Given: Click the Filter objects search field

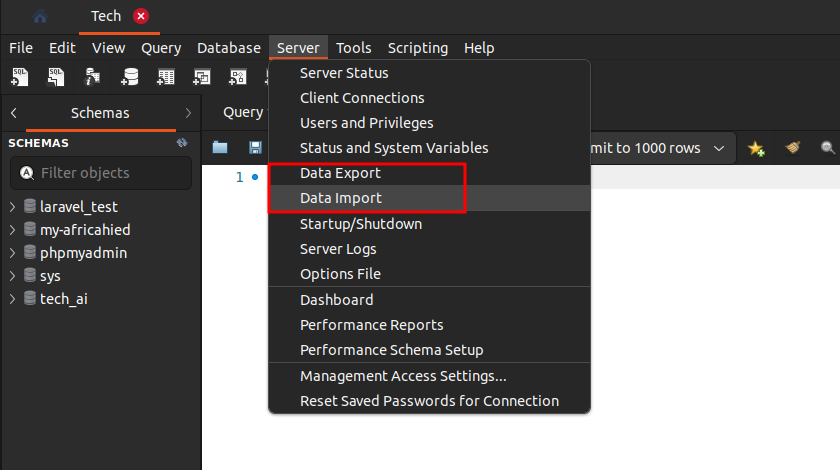Looking at the screenshot, I should [101, 173].
